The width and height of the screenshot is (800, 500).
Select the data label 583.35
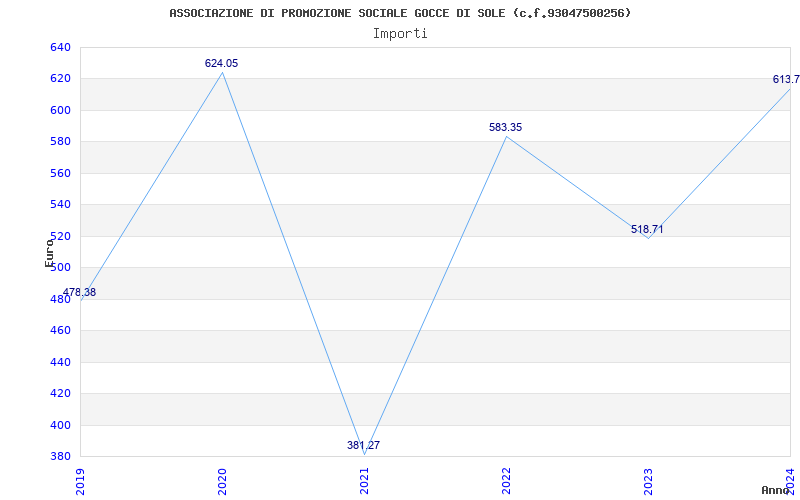[506, 127]
